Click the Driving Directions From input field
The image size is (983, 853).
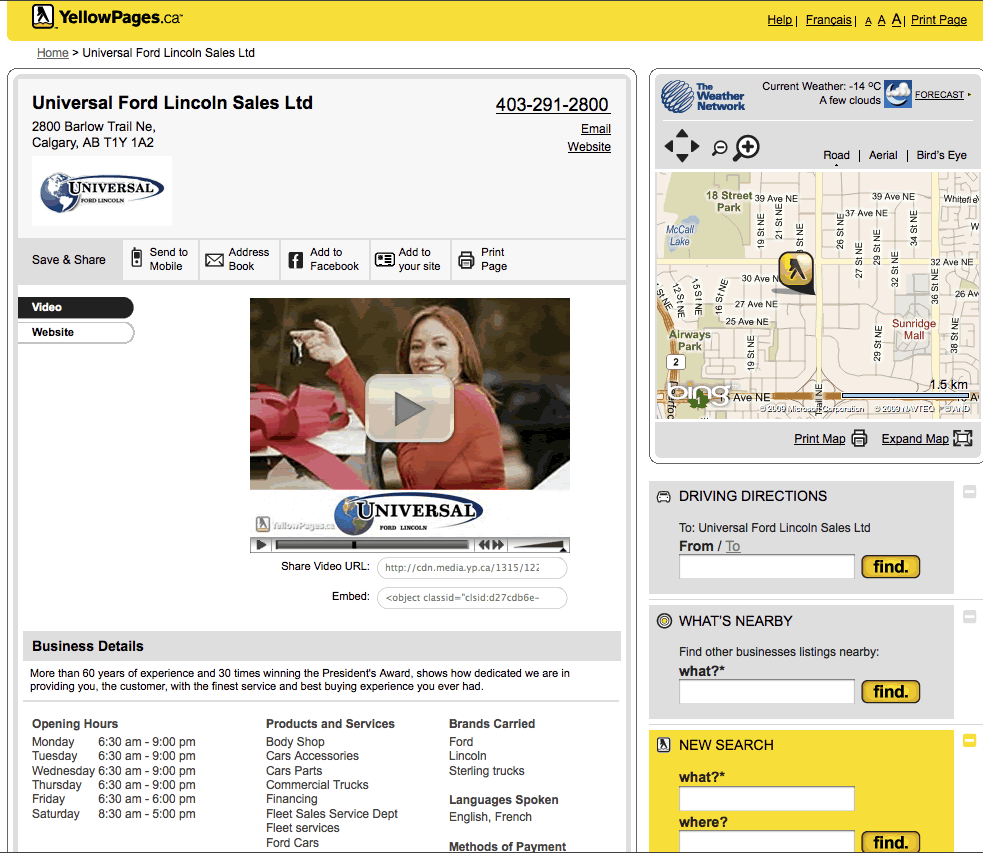coord(767,567)
